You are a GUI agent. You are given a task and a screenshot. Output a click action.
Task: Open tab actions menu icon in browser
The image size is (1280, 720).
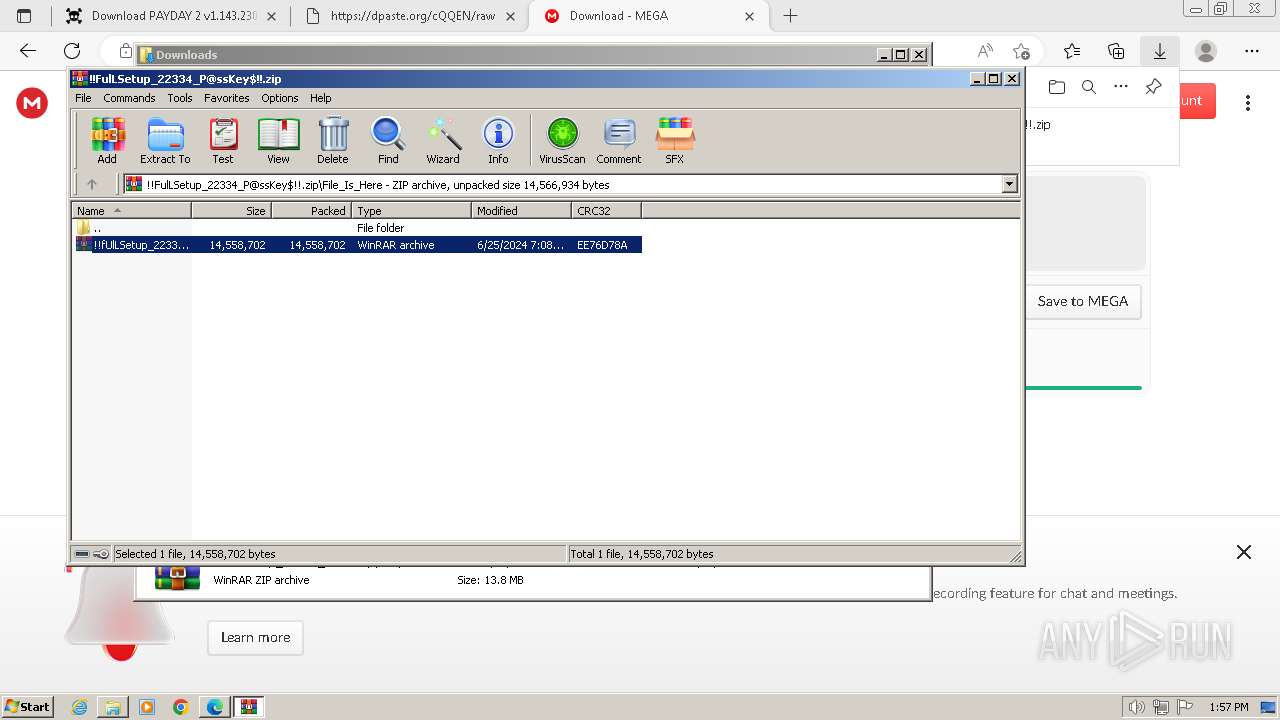coord(24,16)
